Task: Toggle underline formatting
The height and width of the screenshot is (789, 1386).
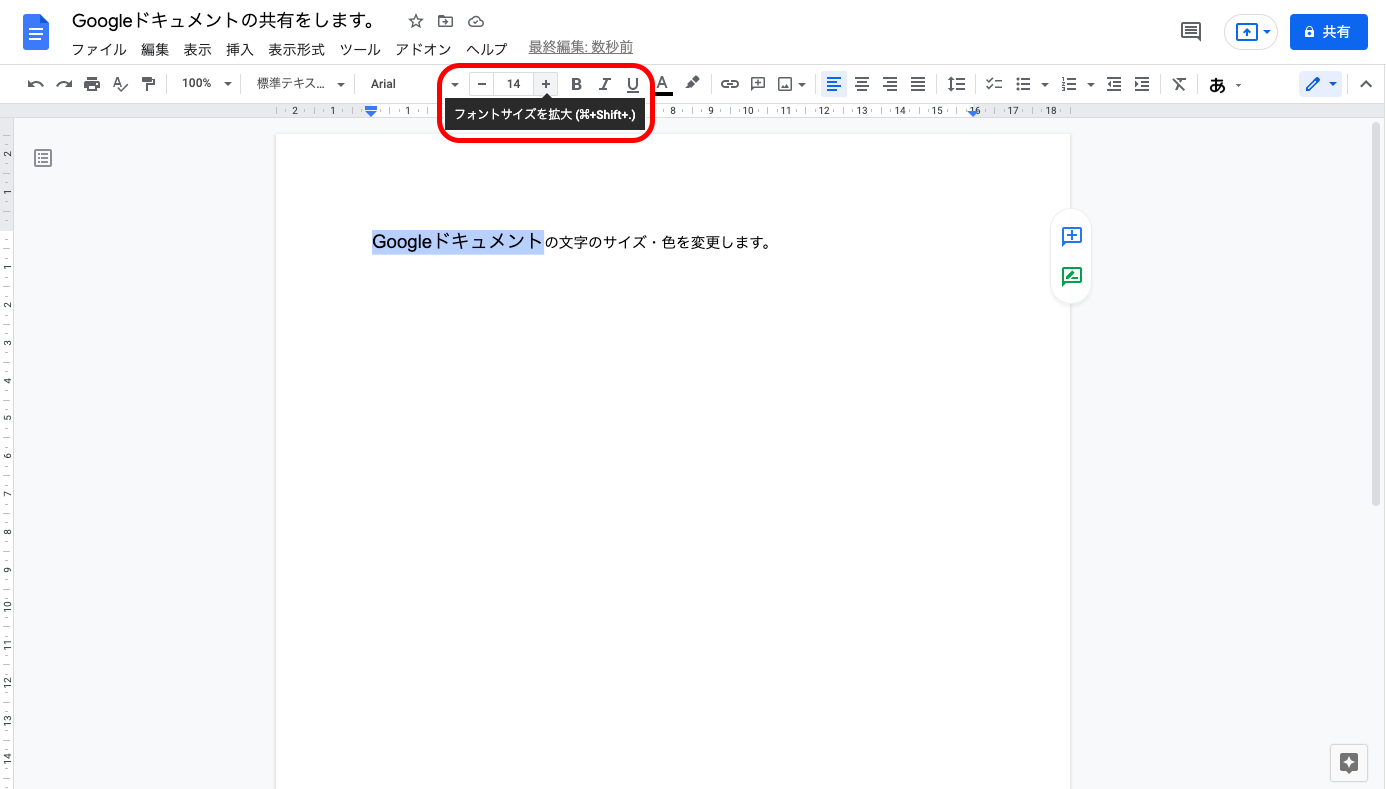Action: (632, 84)
